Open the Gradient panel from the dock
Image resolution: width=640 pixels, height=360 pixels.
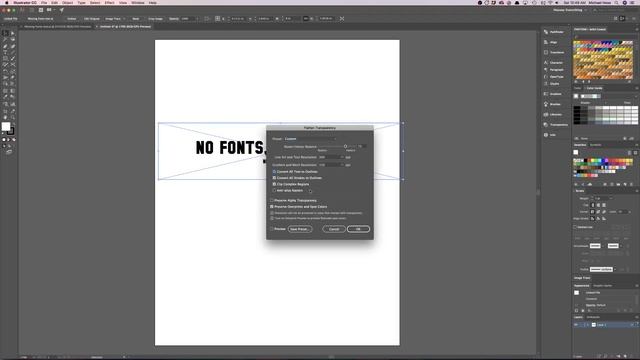(553, 94)
